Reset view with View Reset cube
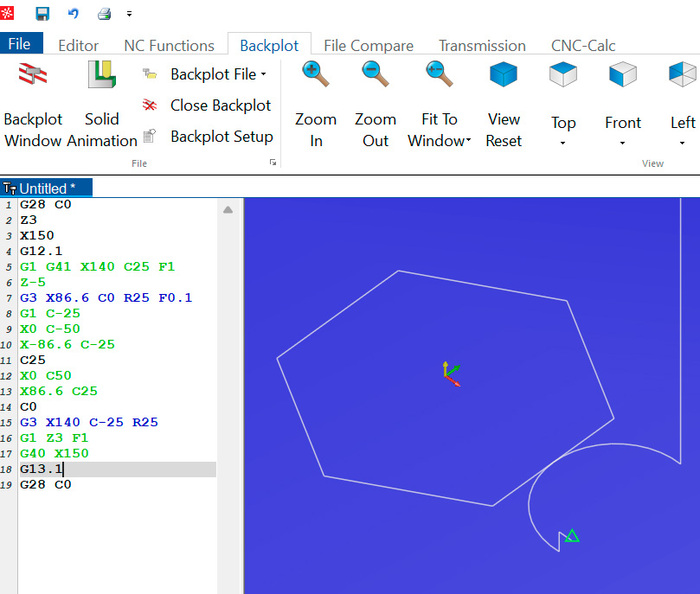 click(x=503, y=105)
